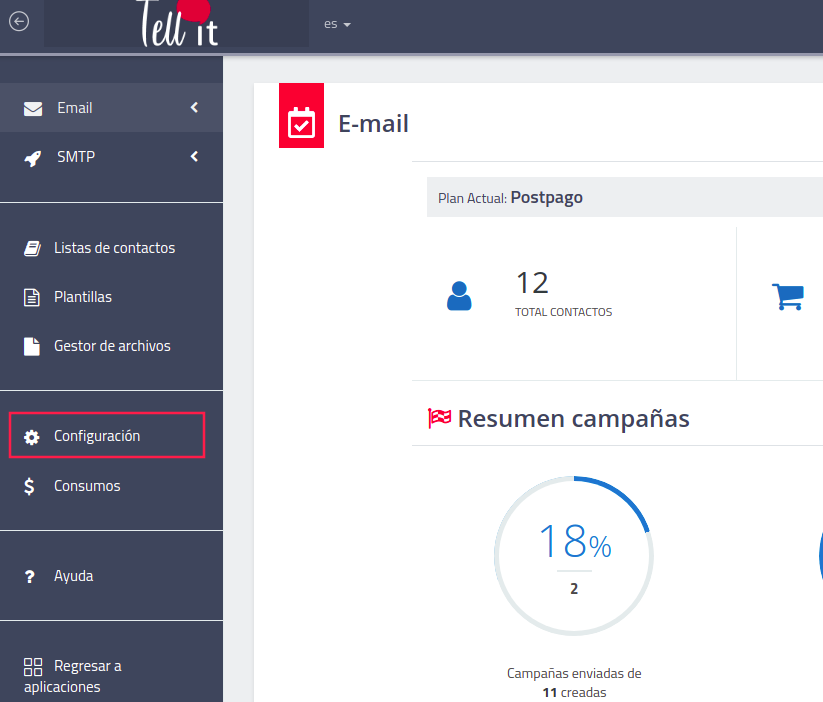The image size is (823, 702).
Task: Open Listas de contactos
Action: [x=114, y=248]
